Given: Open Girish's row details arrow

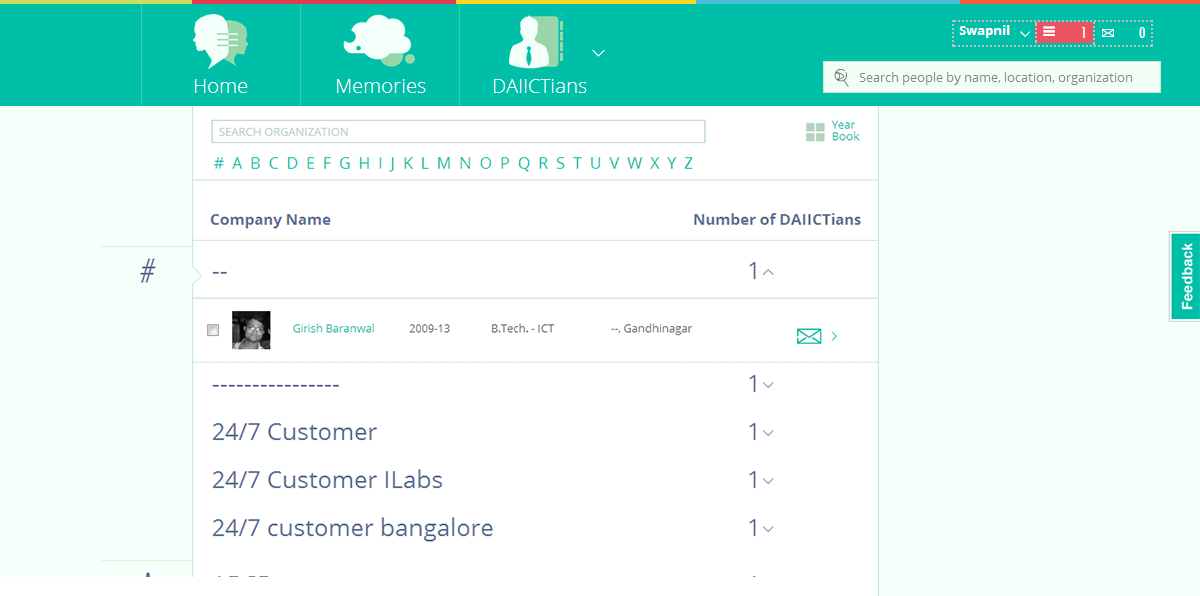Looking at the screenshot, I should click(834, 336).
